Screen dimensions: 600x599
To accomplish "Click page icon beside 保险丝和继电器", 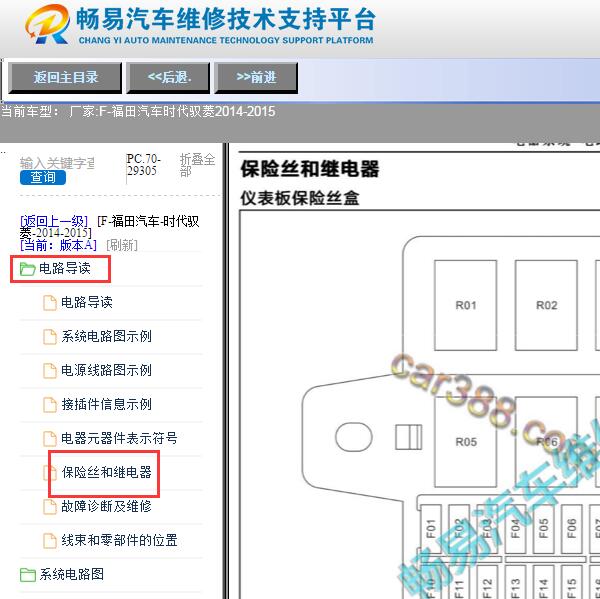I will (50, 473).
